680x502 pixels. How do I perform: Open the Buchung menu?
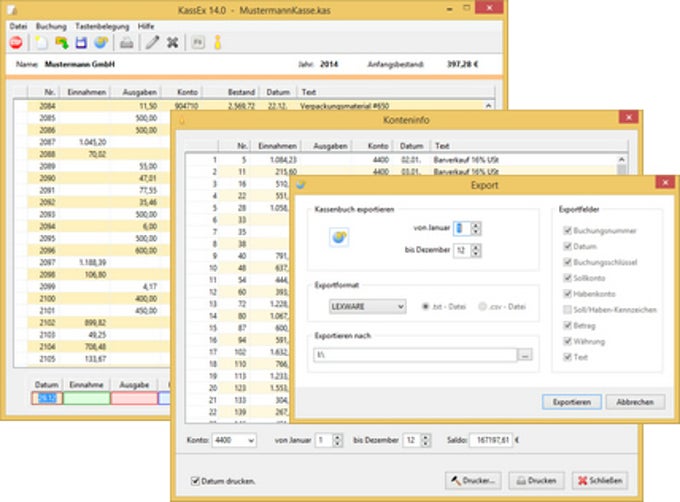point(51,26)
